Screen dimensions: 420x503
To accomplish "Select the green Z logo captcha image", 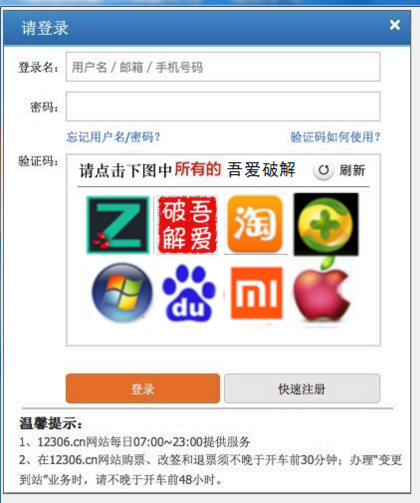I will click(x=118, y=225).
